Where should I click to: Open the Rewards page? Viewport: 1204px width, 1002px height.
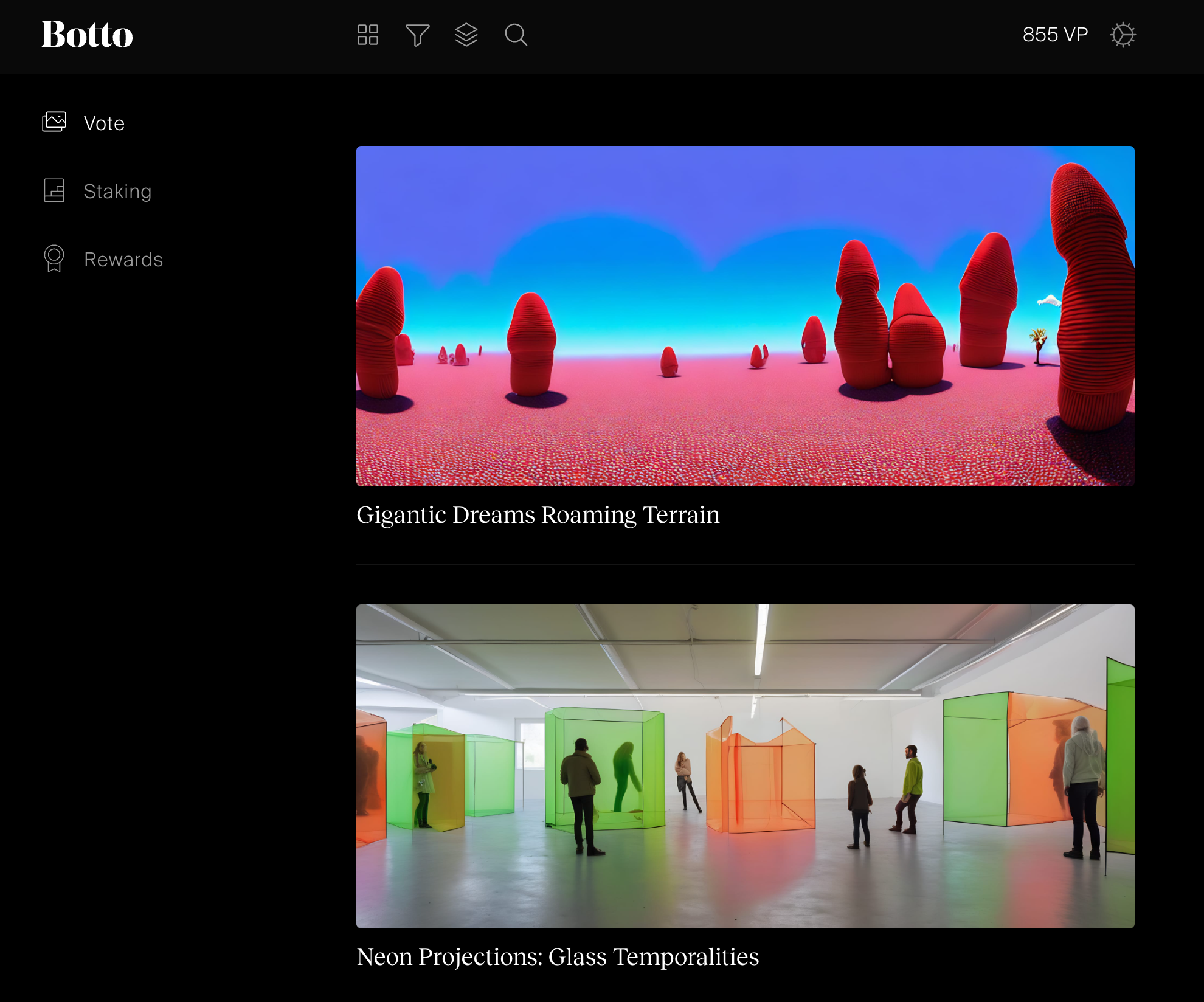pos(123,260)
